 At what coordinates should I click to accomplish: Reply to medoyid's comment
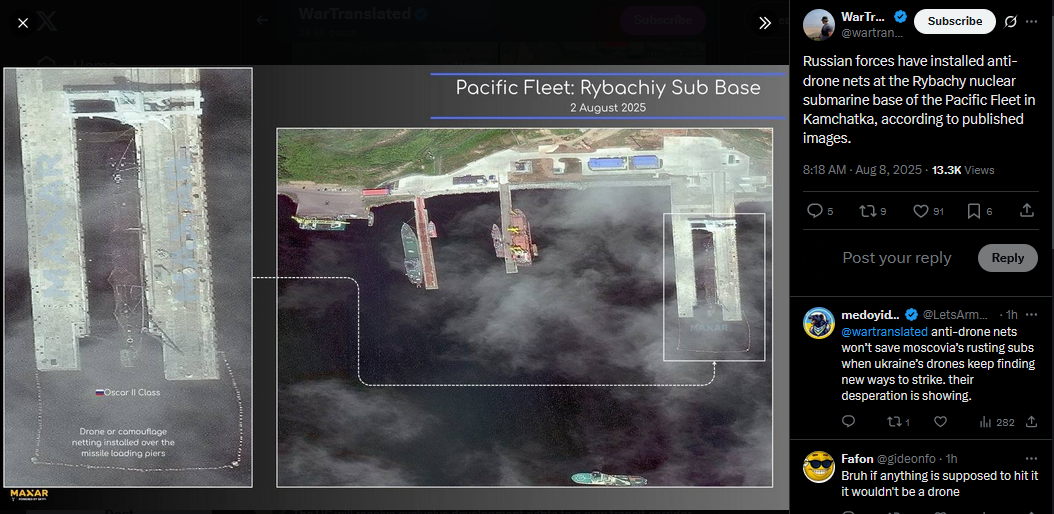click(848, 422)
